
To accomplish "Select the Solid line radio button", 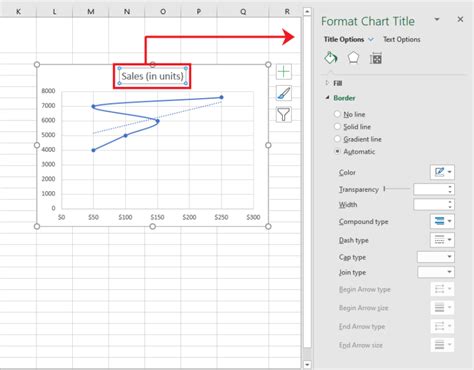I will pyautogui.click(x=337, y=126).
